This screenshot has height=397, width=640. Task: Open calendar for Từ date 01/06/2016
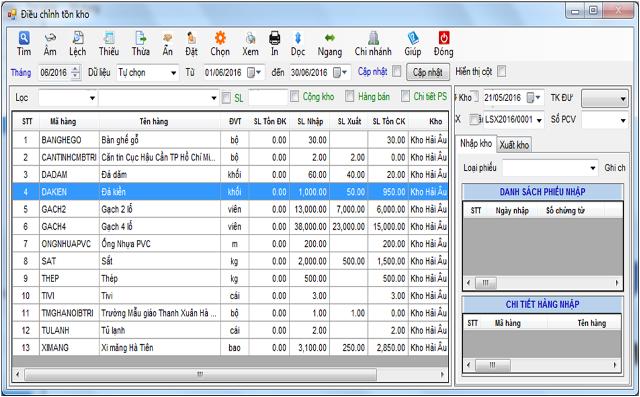tap(255, 73)
